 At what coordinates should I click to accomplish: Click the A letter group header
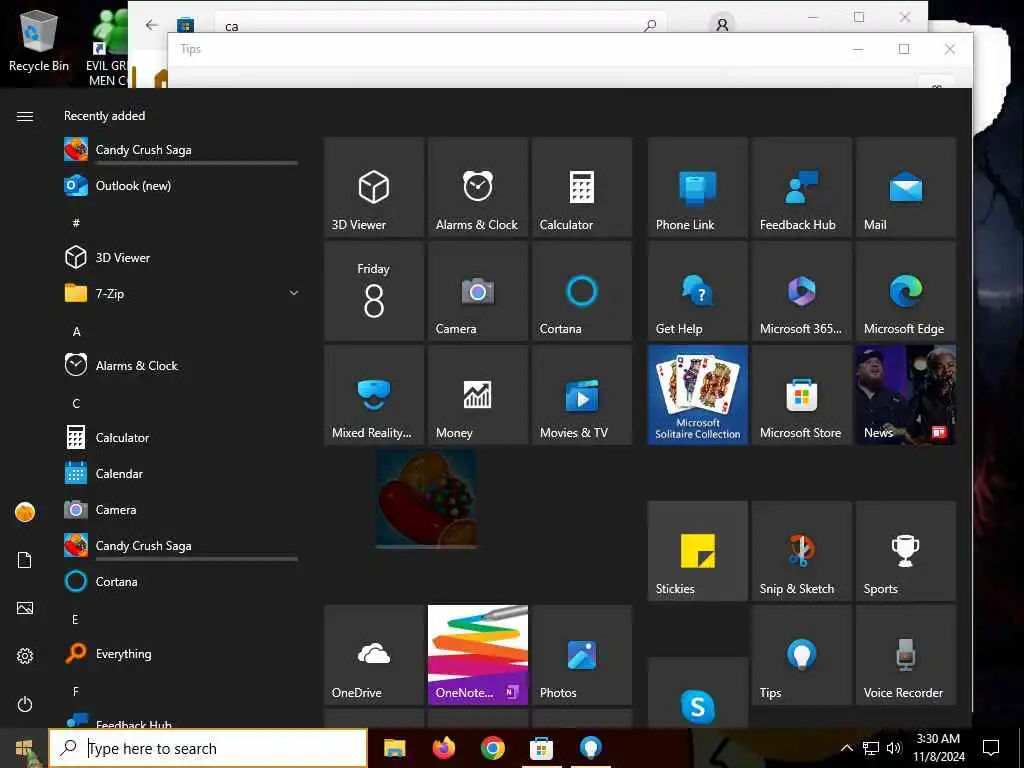76,332
